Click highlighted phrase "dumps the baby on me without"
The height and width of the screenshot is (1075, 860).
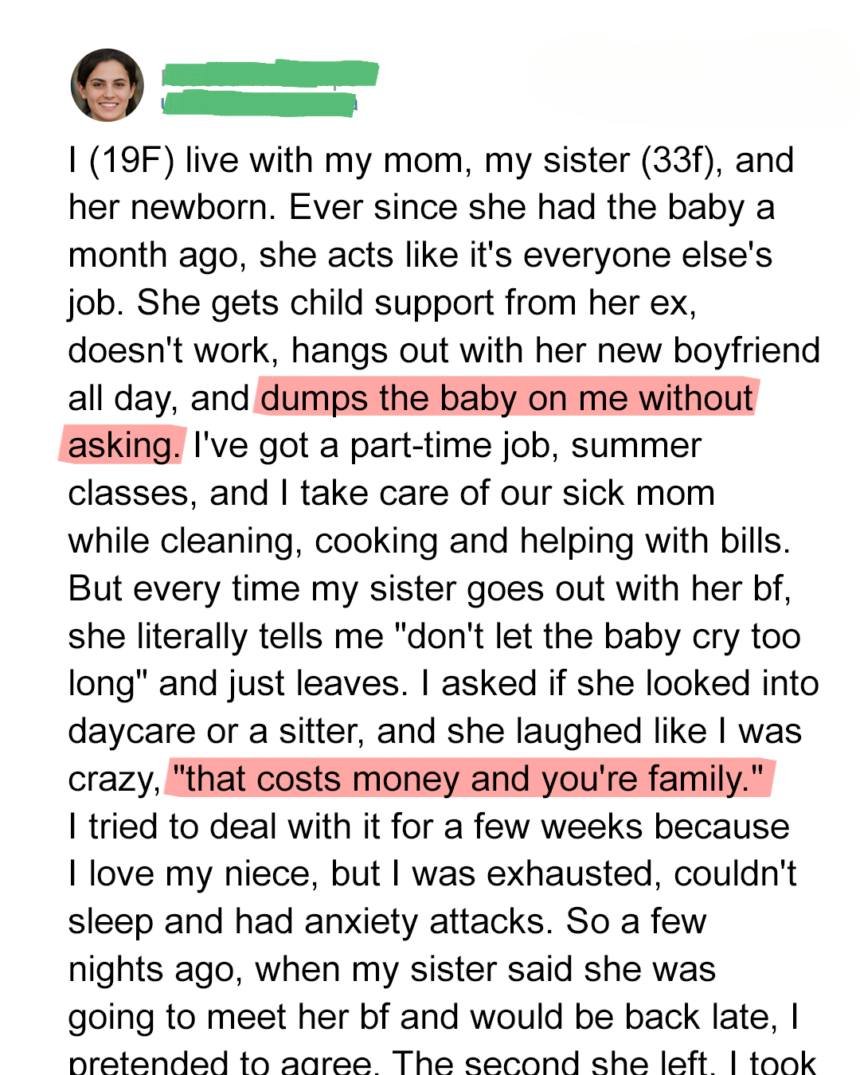507,398
